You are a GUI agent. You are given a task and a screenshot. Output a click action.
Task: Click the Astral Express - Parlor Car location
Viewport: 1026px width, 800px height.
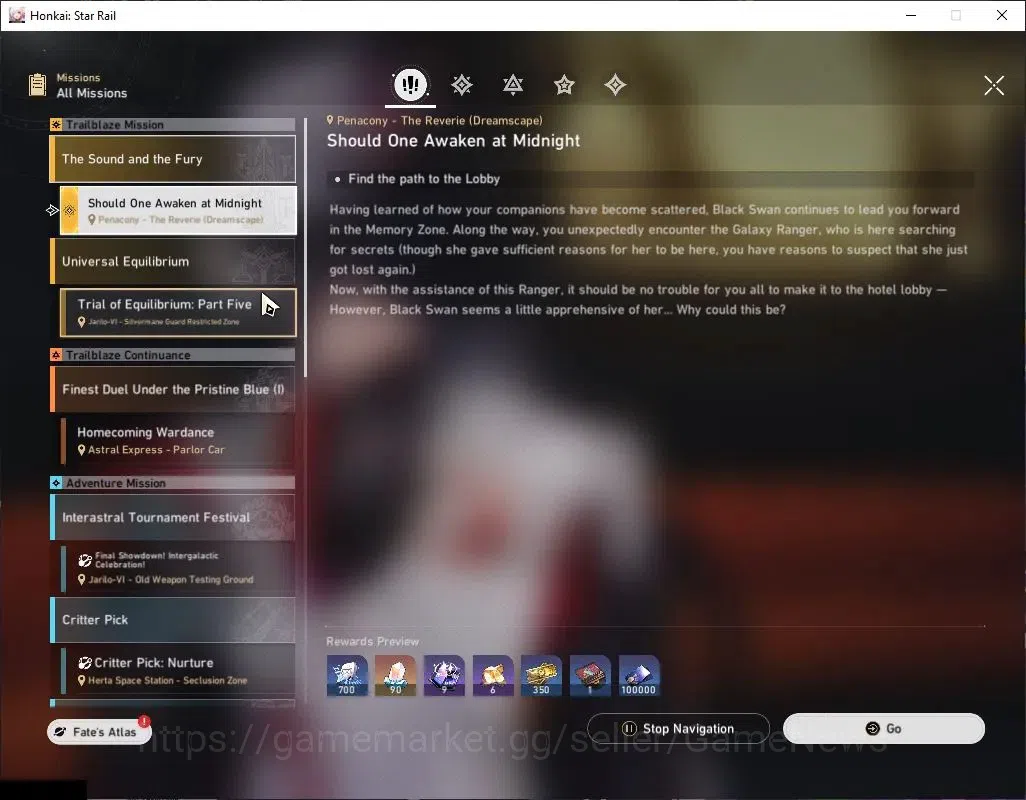[x=151, y=450]
